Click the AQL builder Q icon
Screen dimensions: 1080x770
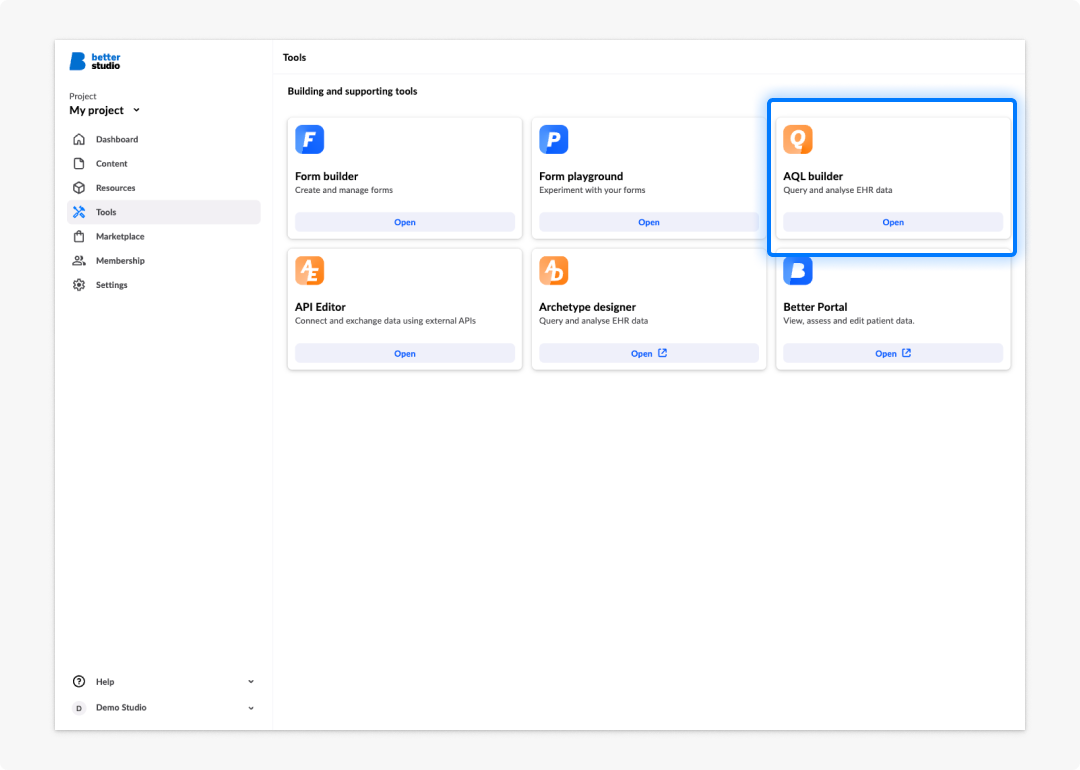tap(798, 140)
